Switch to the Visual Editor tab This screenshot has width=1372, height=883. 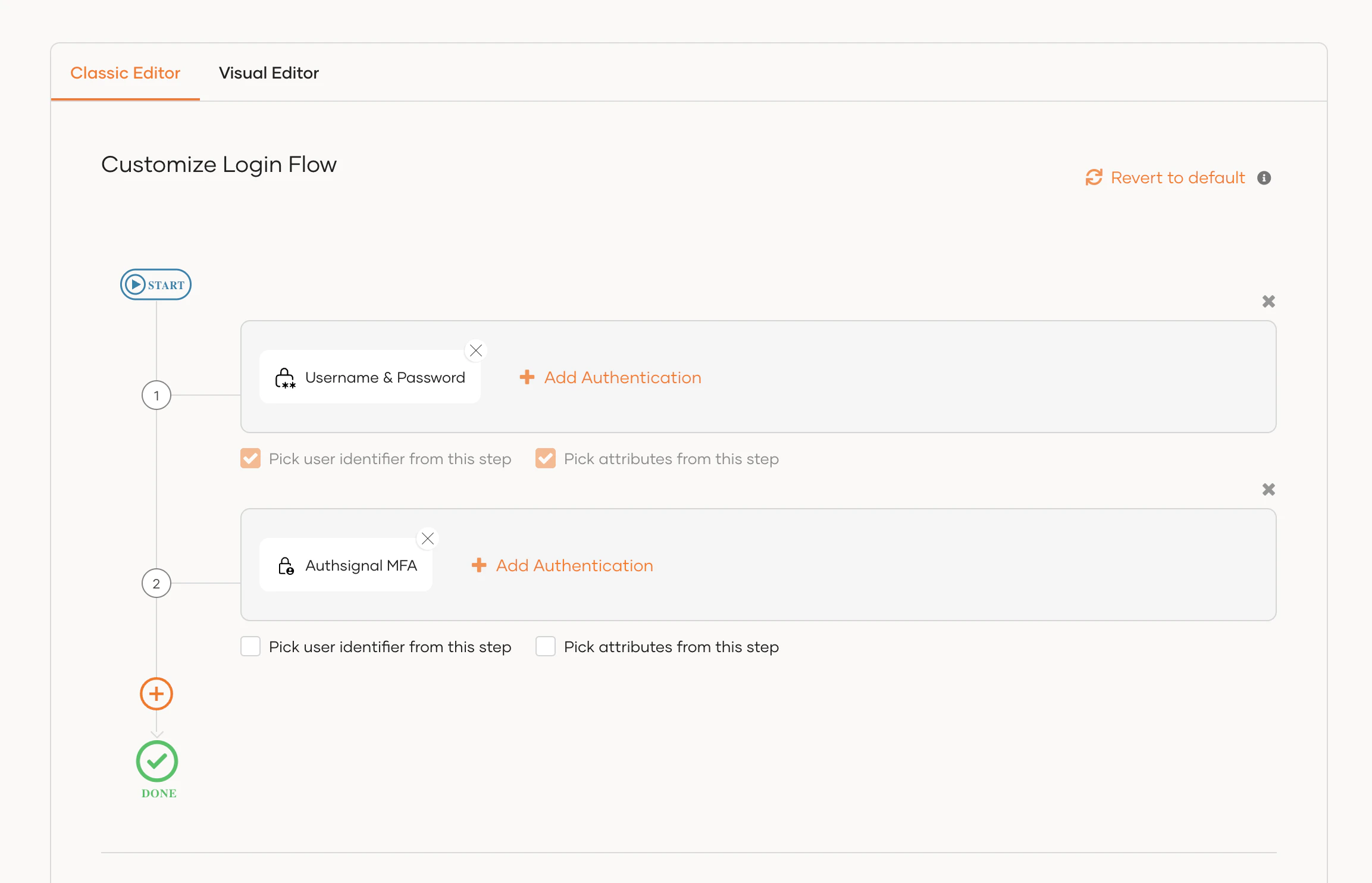pos(269,73)
